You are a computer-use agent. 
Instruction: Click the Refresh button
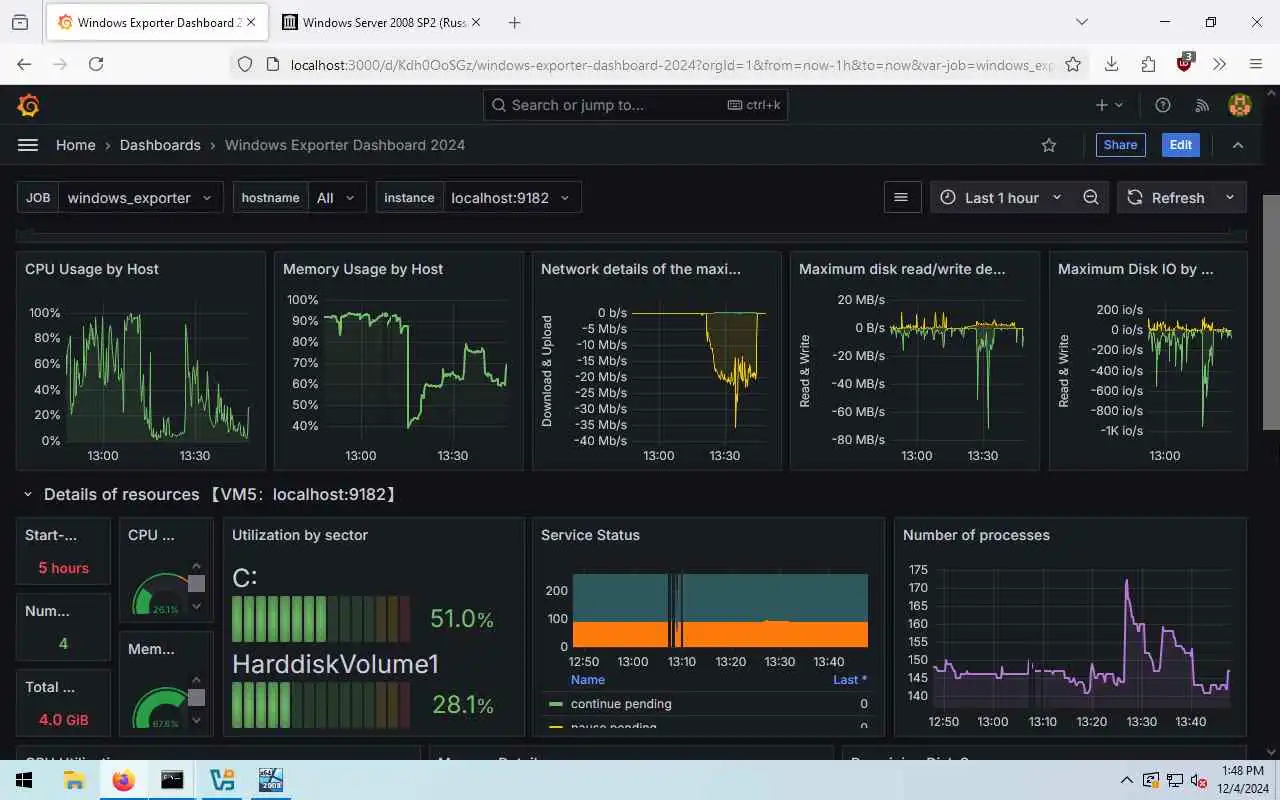pos(1167,198)
